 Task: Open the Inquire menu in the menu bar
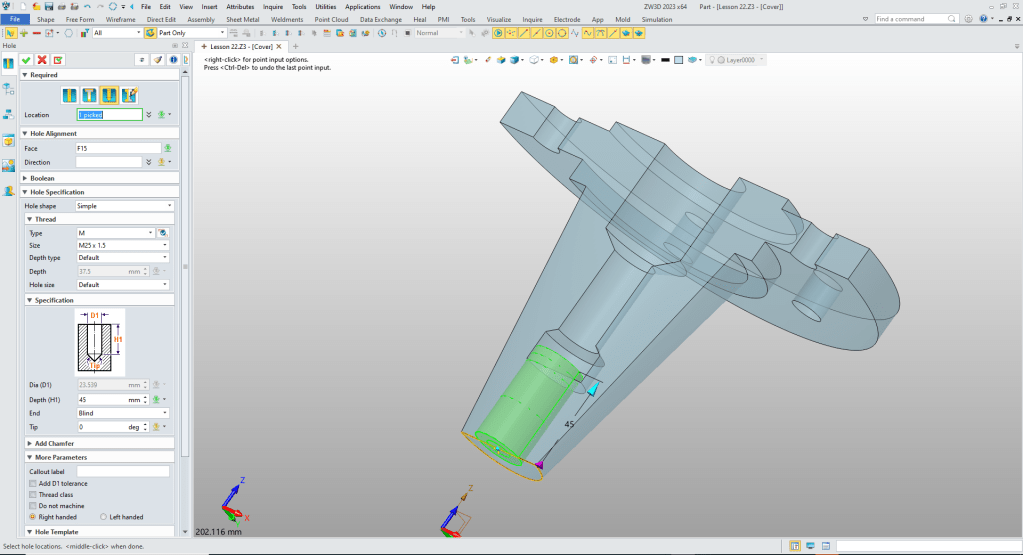273,6
